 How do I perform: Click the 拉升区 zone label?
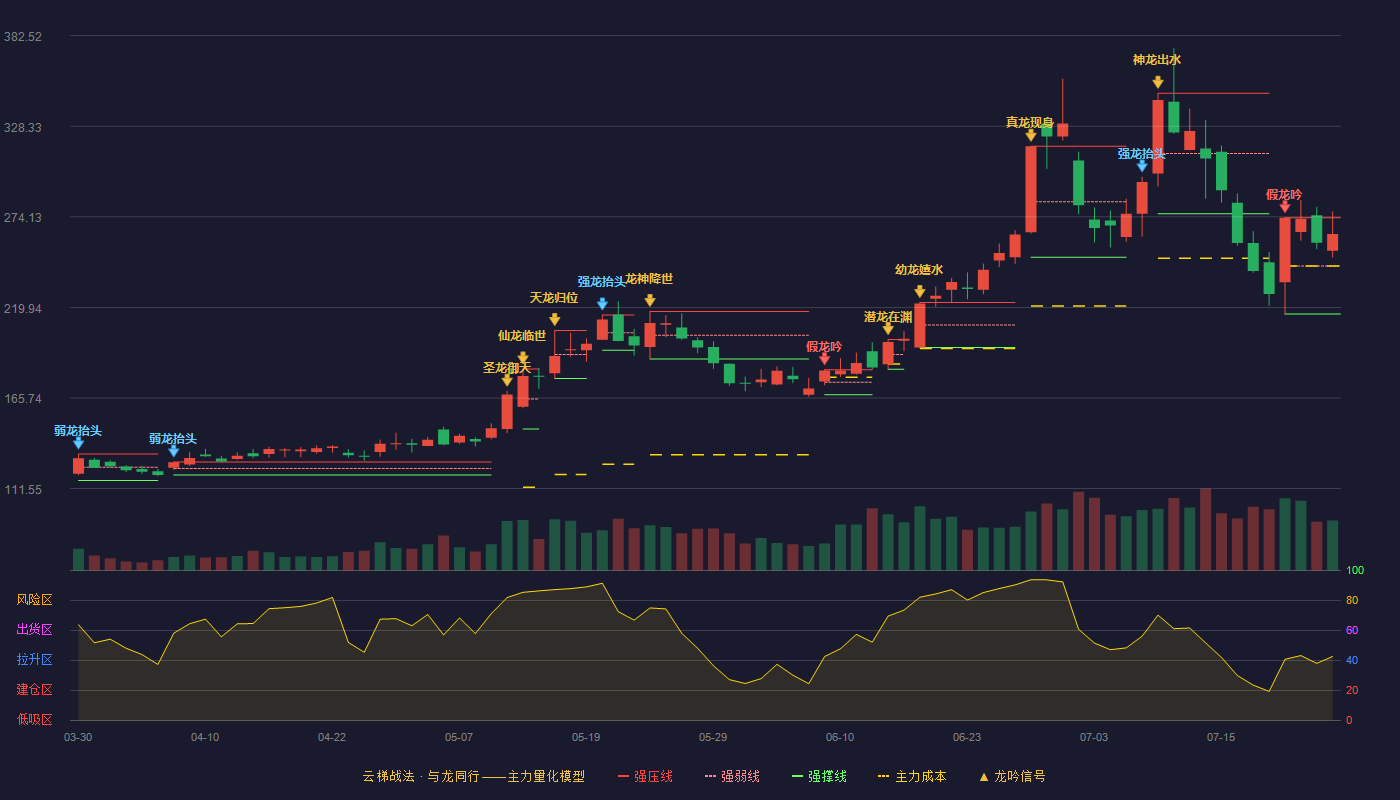(x=34, y=660)
